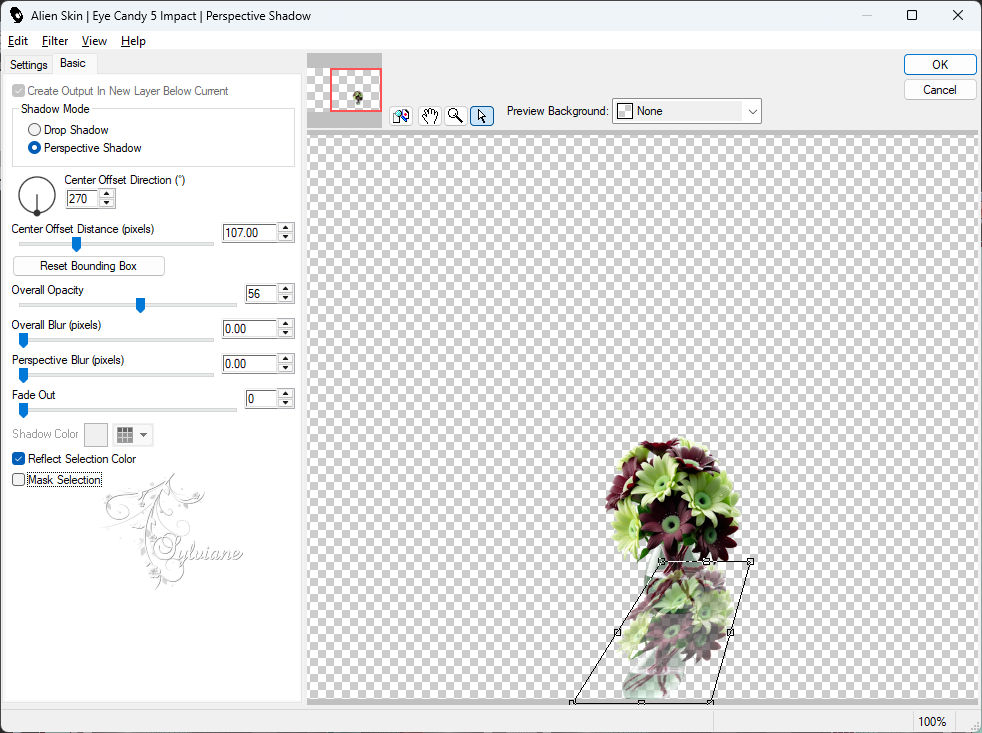Image resolution: width=982 pixels, height=733 pixels.
Task: Click the Overall Opacity slider handle
Action: click(x=140, y=305)
